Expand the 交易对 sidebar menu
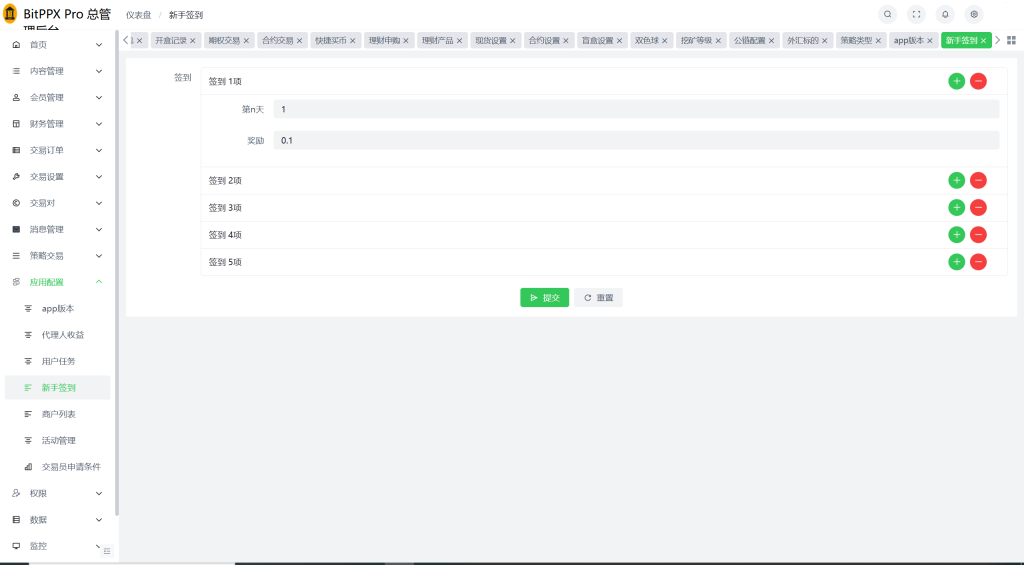1024x565 pixels. tap(57, 203)
